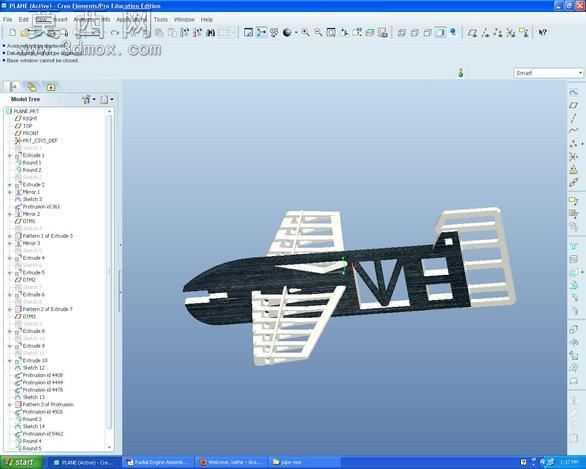Screen dimensions: 586x469
Task: Select the Datum Plane tool
Action: pos(573,105)
